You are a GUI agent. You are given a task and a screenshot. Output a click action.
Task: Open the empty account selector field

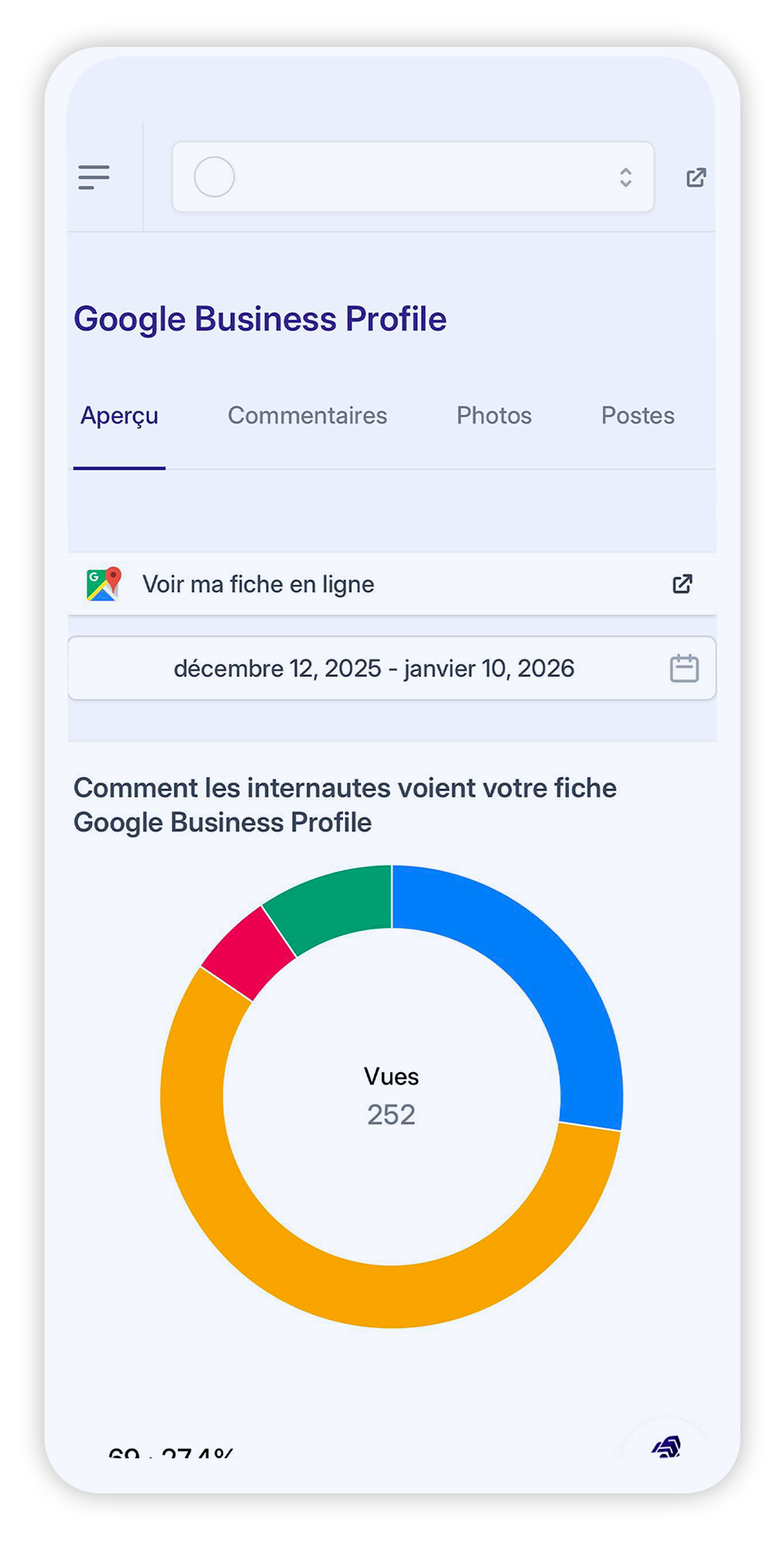click(413, 177)
